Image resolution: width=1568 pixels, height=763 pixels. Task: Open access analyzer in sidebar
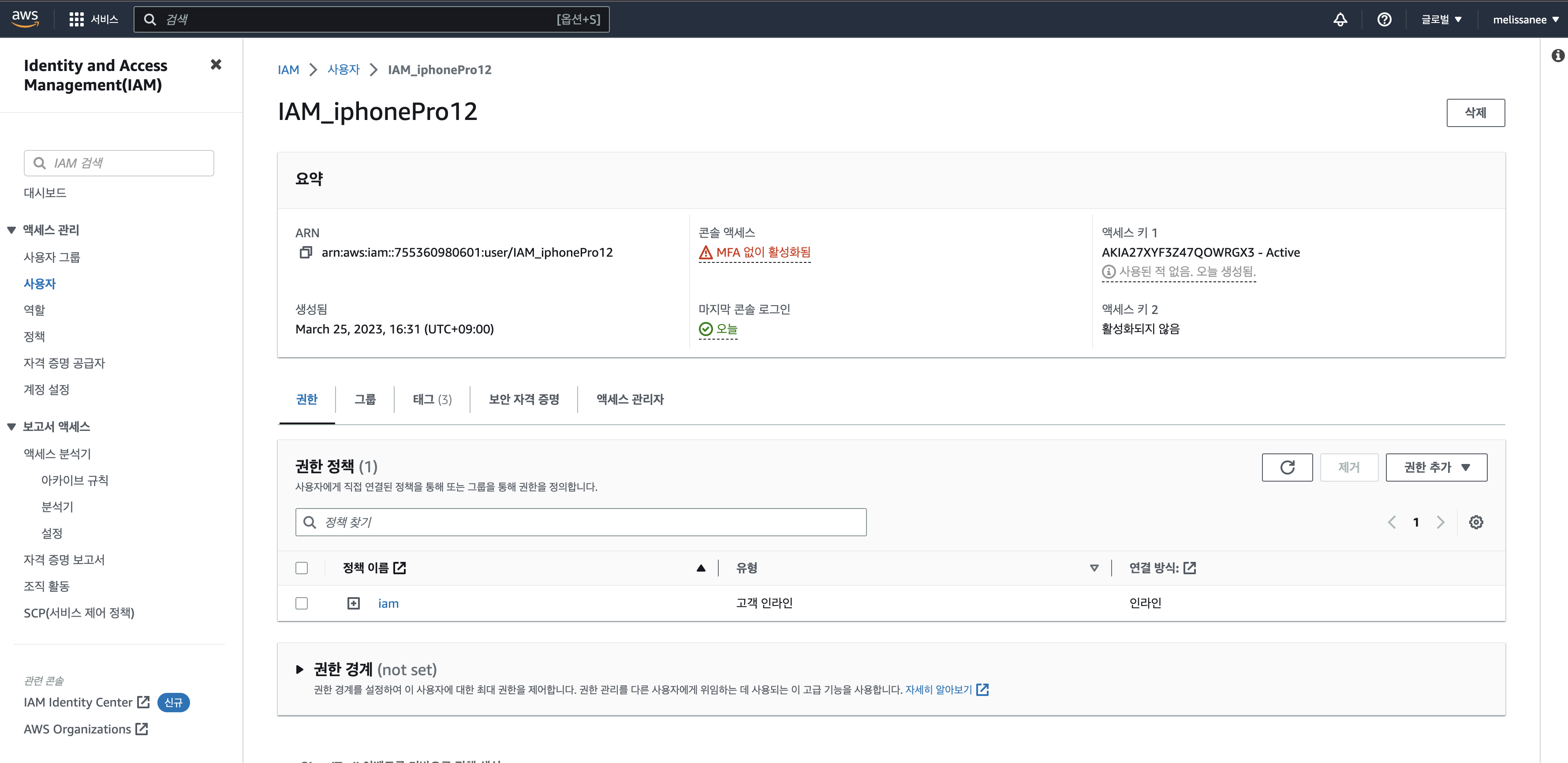[x=57, y=454]
